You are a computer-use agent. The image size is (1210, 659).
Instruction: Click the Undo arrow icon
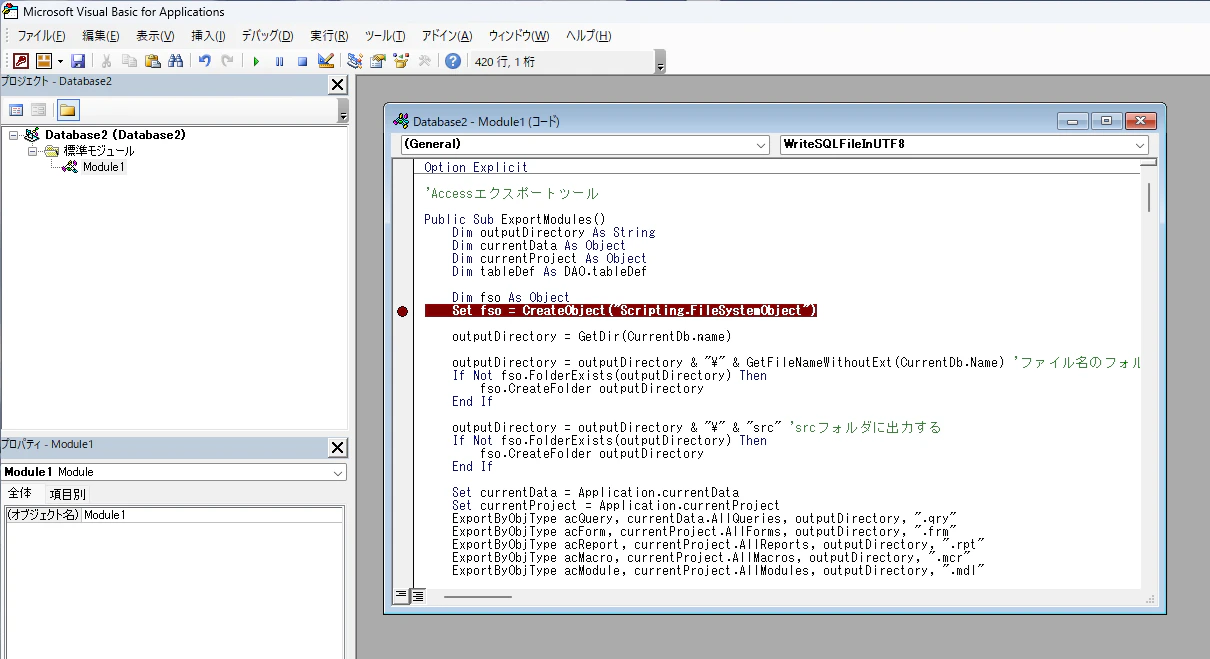click(x=205, y=61)
